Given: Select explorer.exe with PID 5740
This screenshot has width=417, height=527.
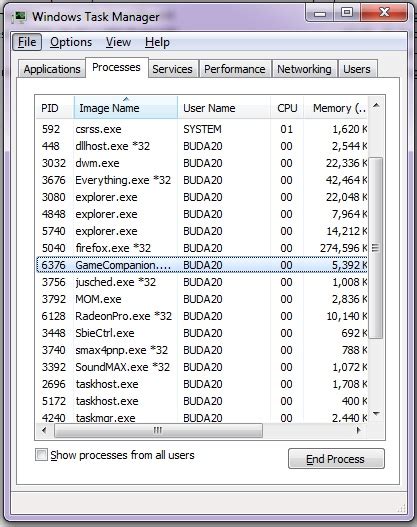Looking at the screenshot, I should coord(202,231).
